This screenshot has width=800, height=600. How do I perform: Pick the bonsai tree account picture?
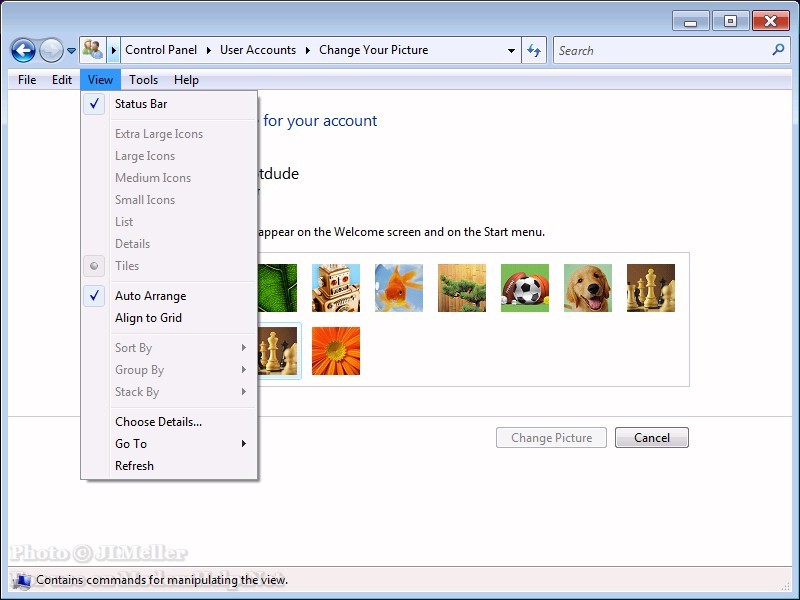[x=462, y=288]
